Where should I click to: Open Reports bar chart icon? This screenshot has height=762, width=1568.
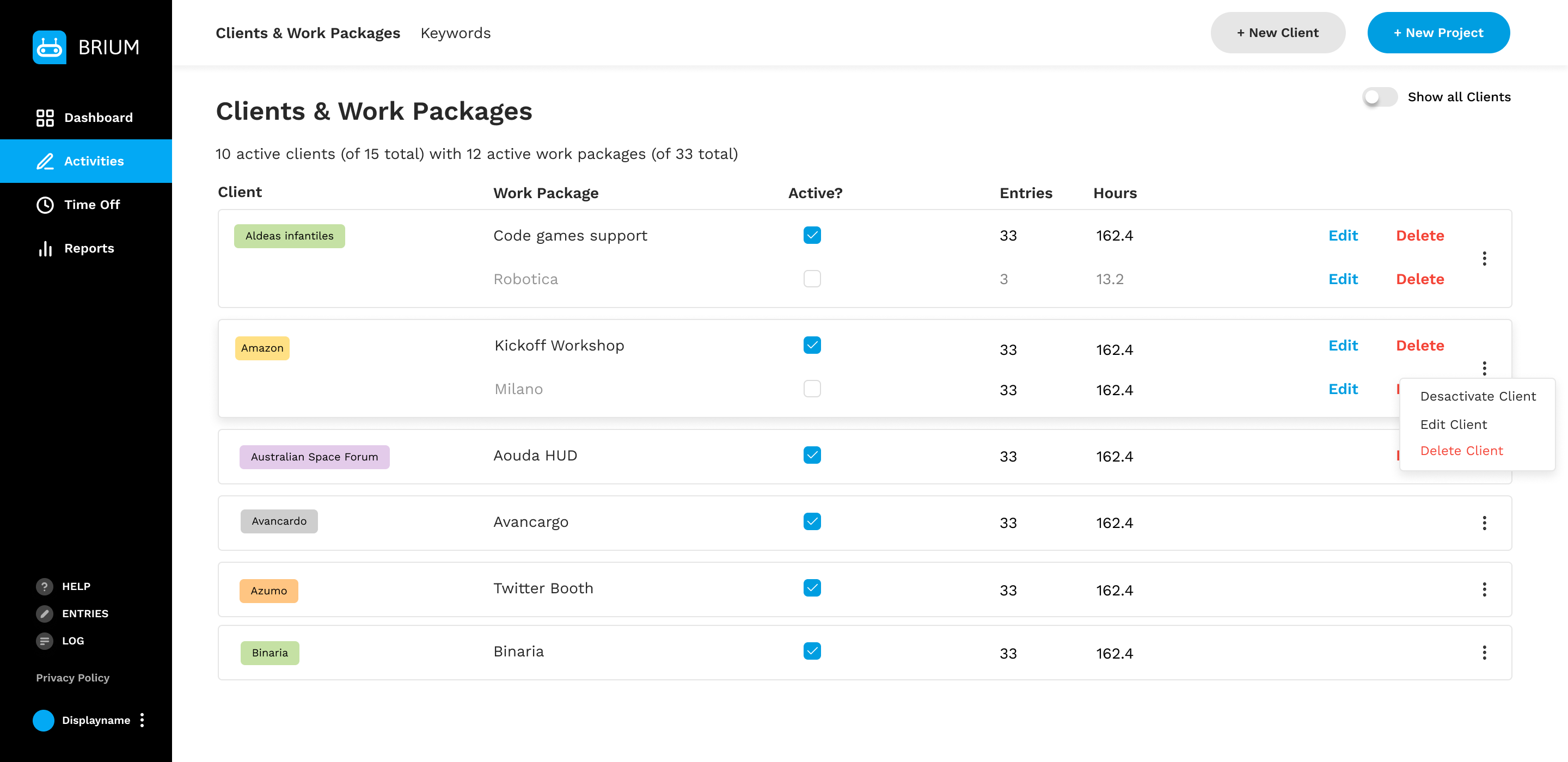pos(45,248)
